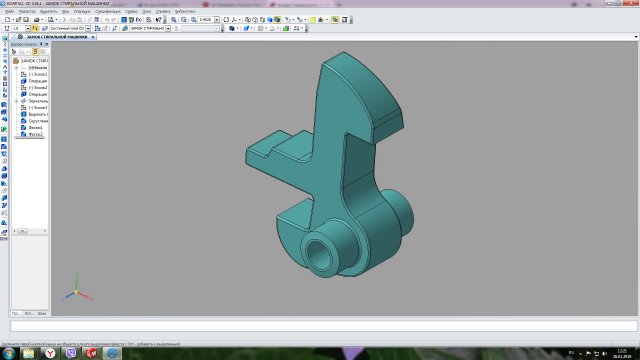Click the Print preview icon
640x360 pixels.
coord(51,20)
